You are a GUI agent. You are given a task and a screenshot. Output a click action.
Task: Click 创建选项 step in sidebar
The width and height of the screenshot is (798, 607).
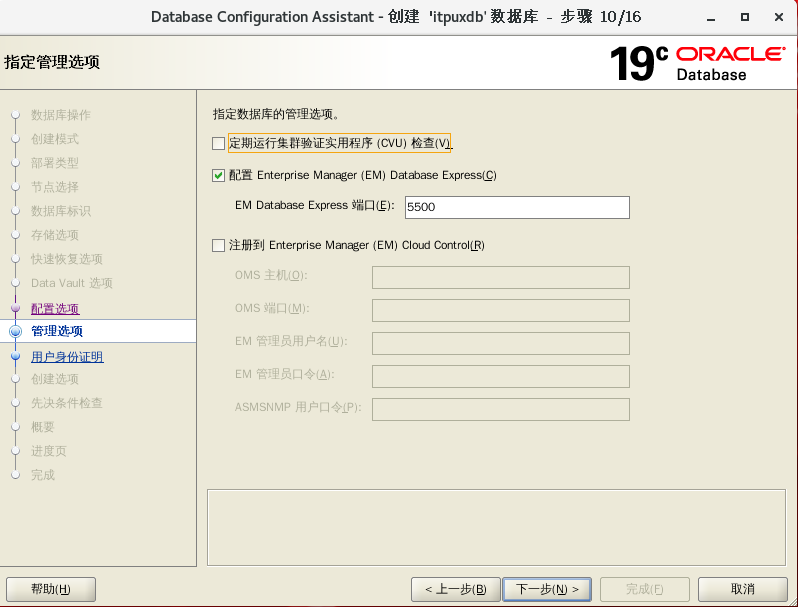(55, 379)
